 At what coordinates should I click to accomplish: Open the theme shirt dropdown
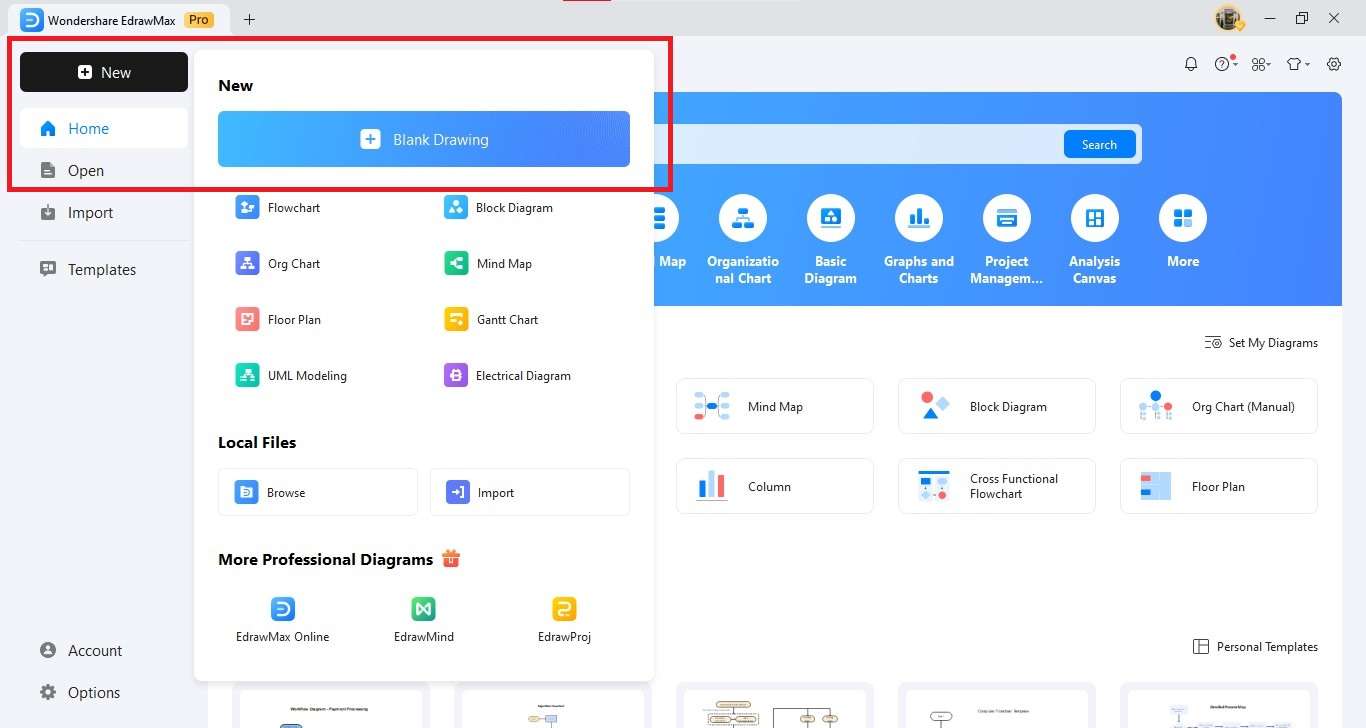click(1297, 63)
